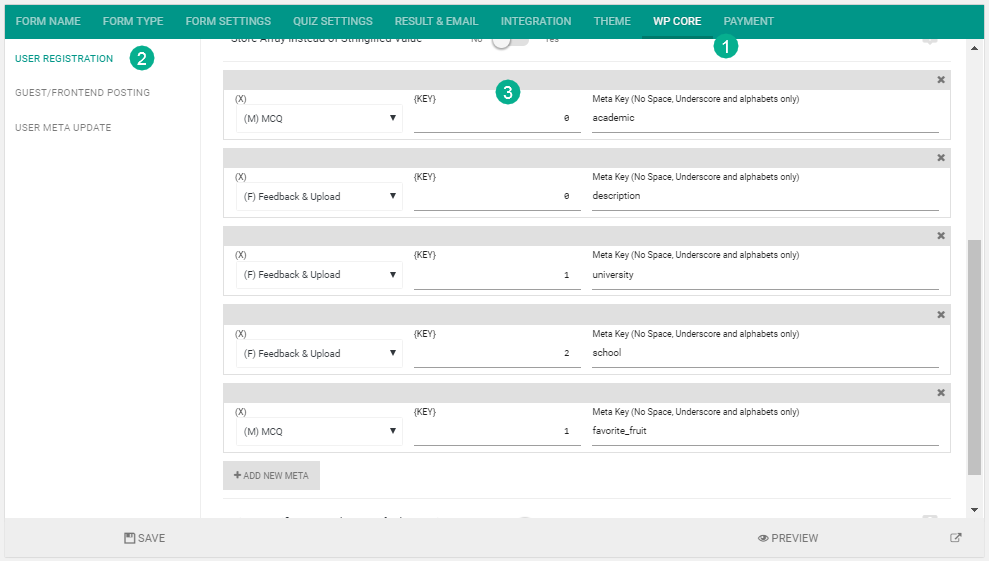Open User Meta Update section
This screenshot has width=989, height=561.
pos(63,127)
